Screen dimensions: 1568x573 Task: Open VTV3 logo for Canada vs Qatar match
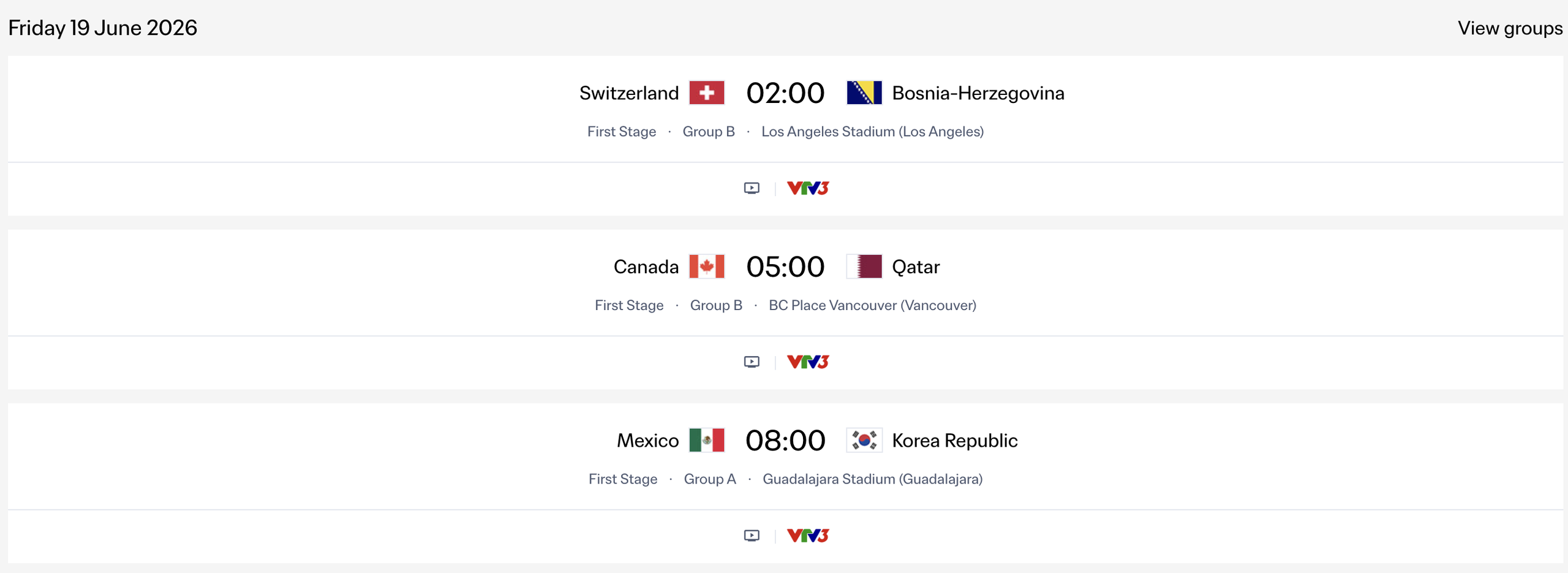(807, 362)
